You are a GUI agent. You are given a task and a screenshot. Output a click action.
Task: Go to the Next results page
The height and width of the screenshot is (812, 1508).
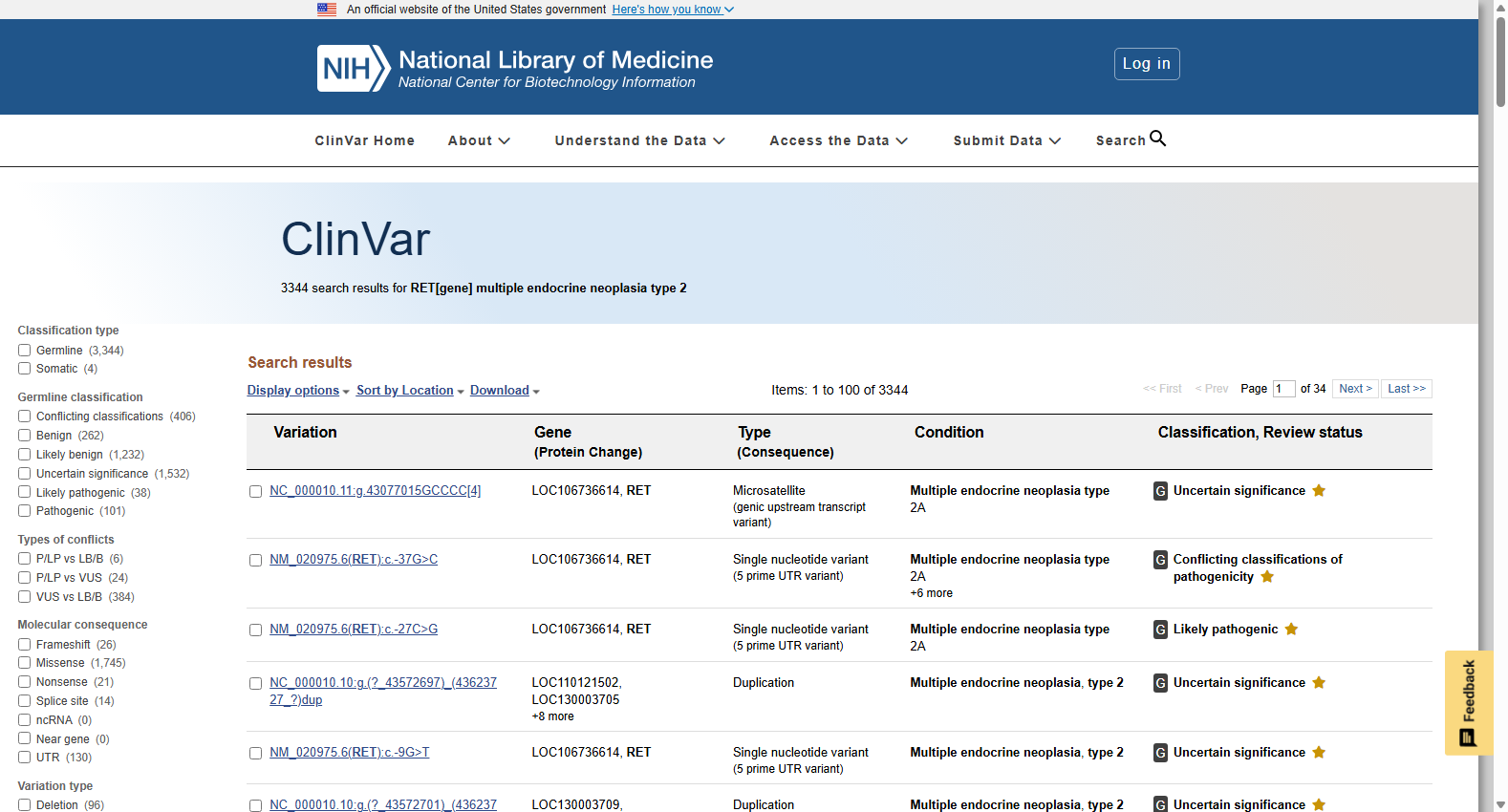(x=1355, y=389)
